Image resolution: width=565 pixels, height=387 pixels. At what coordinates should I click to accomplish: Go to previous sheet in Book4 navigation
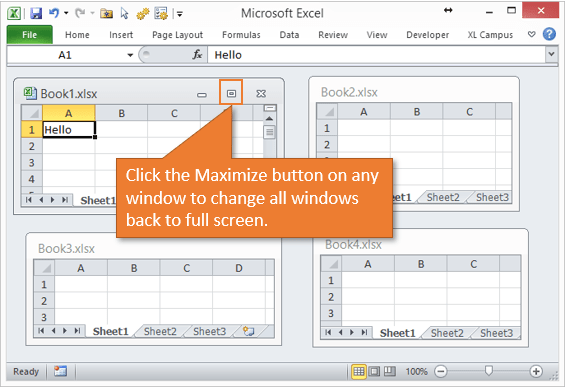(340, 332)
